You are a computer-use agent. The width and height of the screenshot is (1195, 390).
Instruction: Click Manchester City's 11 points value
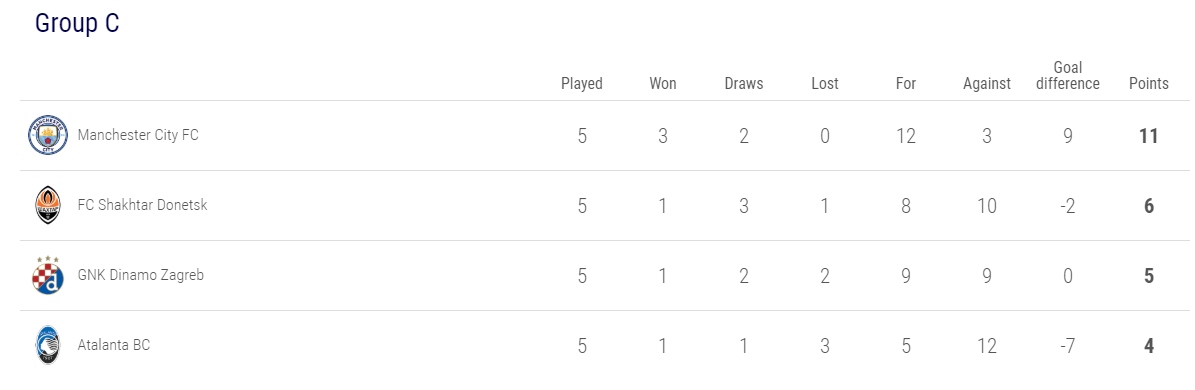tap(1149, 136)
